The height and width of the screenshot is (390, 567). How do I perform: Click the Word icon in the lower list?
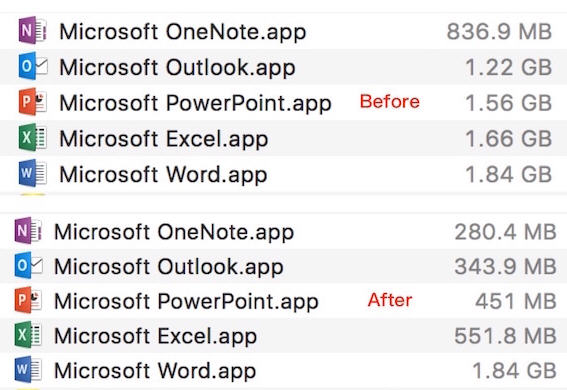coord(28,370)
